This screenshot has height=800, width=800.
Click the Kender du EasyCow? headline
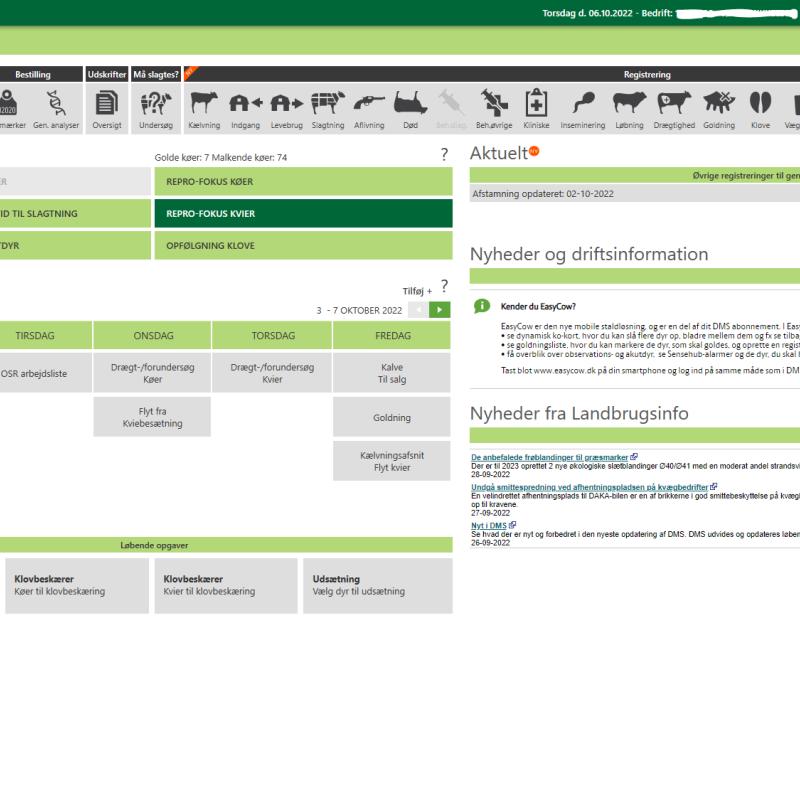[x=538, y=306]
